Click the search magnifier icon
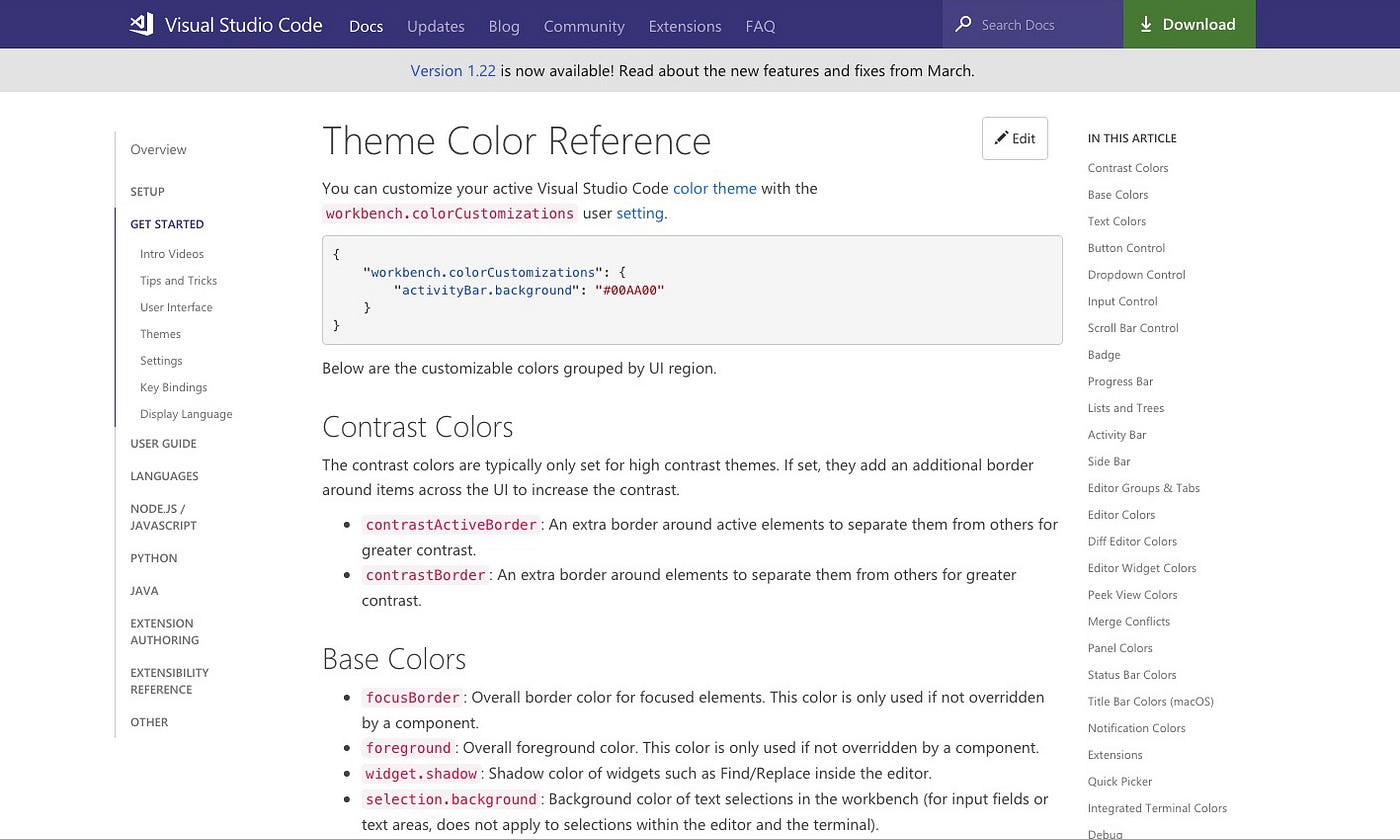 pos(962,24)
